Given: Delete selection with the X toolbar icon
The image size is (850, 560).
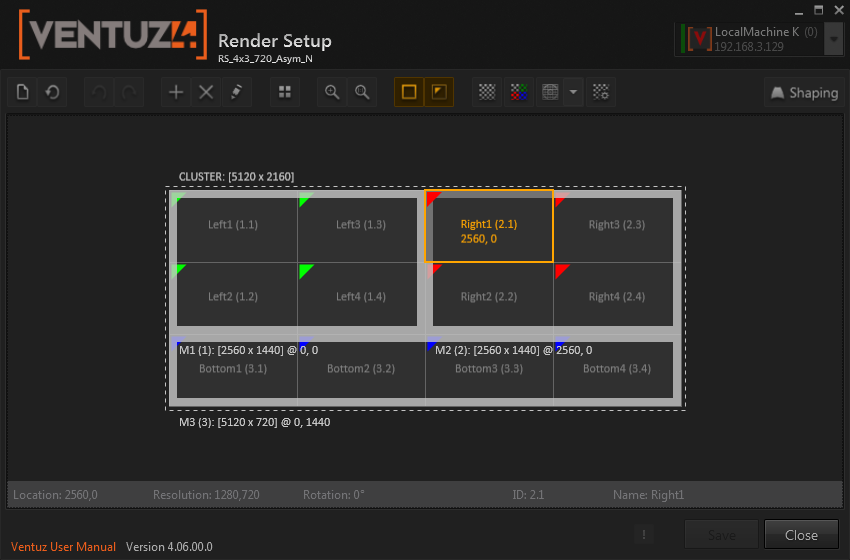Looking at the screenshot, I should pyautogui.click(x=206, y=92).
